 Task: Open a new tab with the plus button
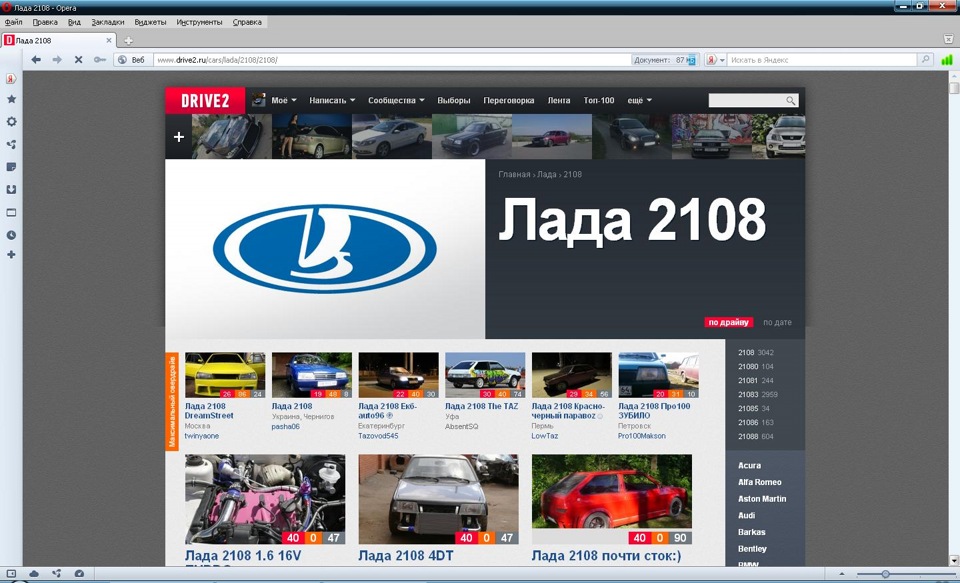click(128, 40)
